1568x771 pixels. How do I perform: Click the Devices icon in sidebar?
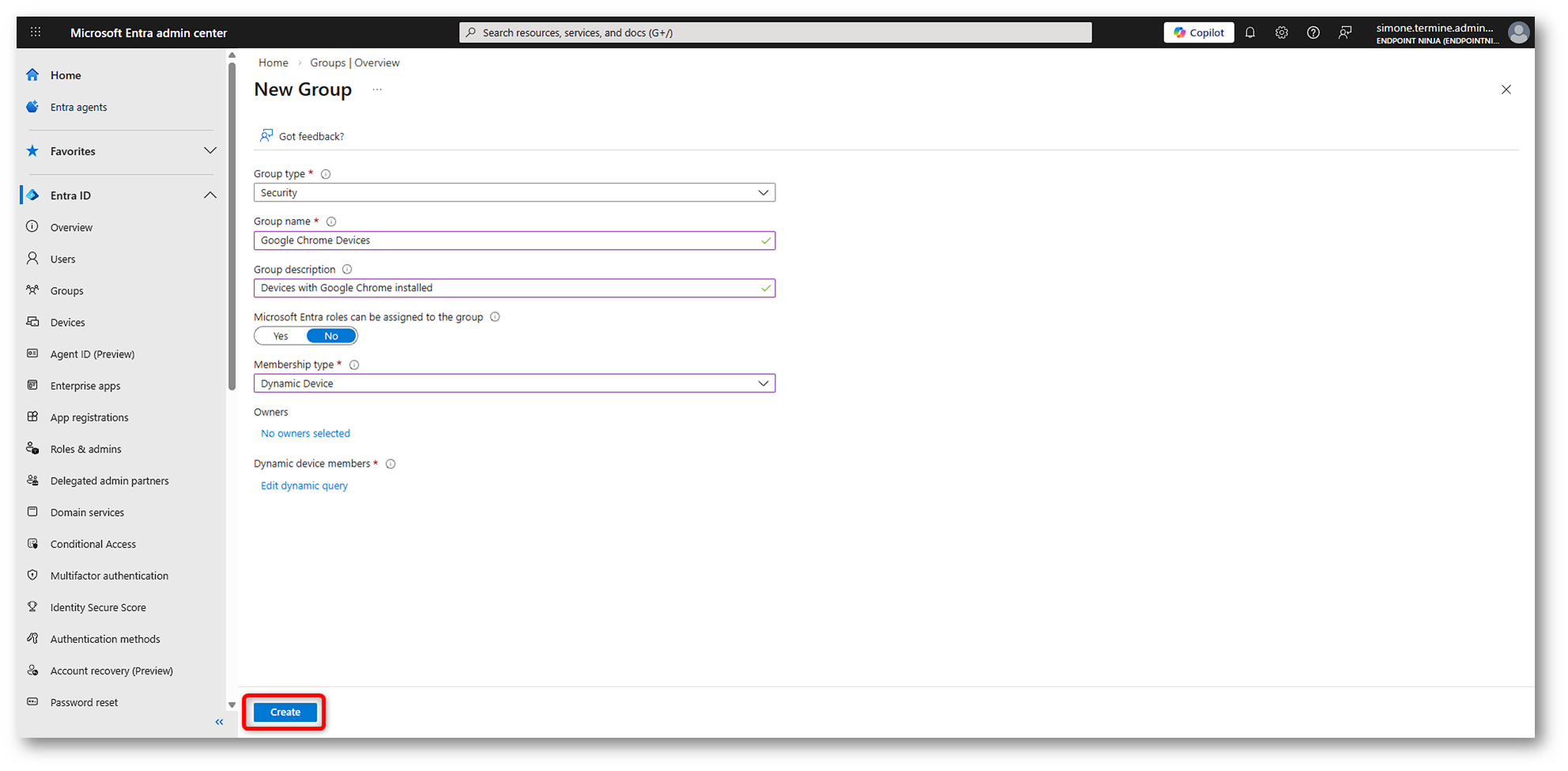[x=32, y=322]
